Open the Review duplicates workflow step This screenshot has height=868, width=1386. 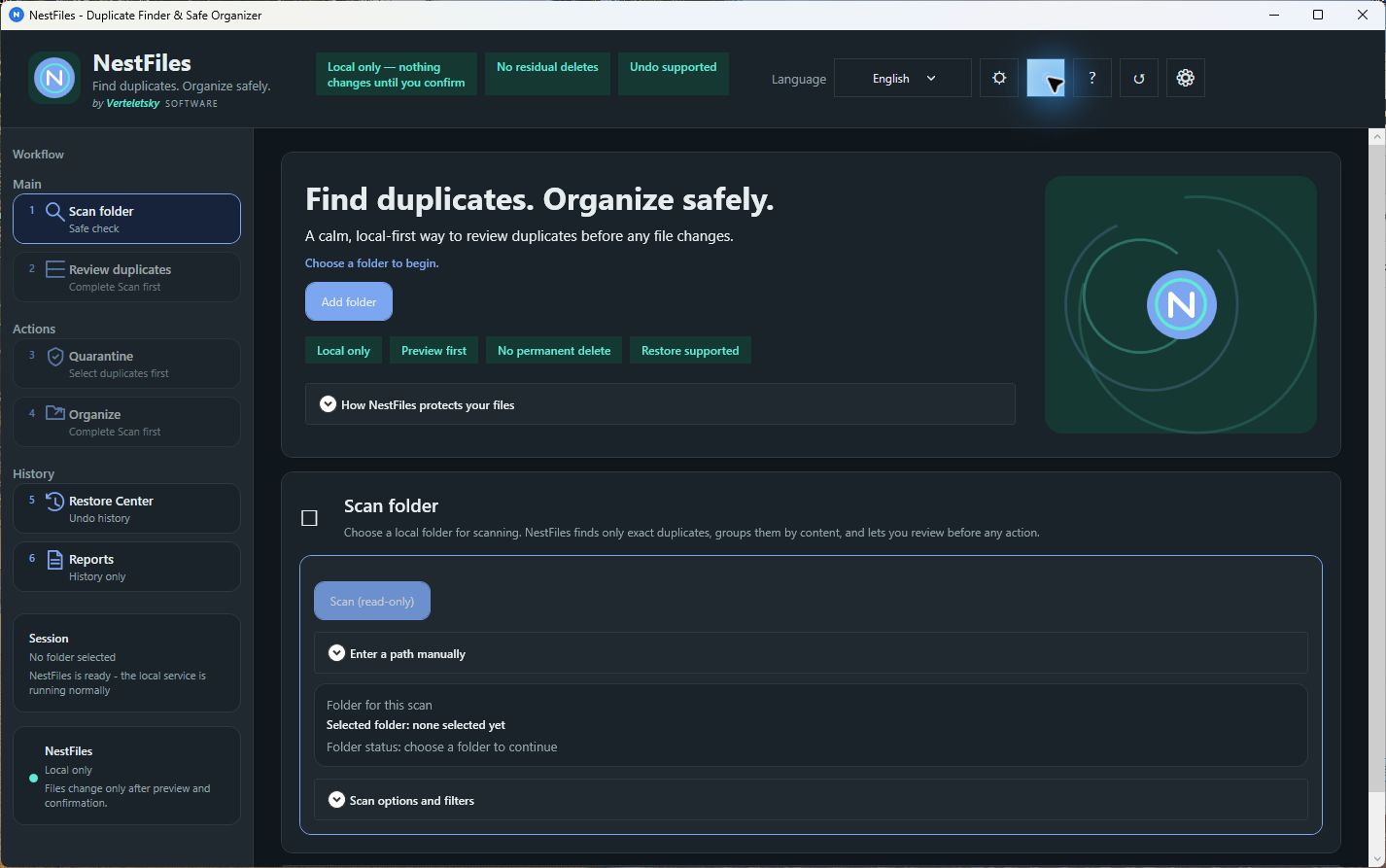pos(126,277)
